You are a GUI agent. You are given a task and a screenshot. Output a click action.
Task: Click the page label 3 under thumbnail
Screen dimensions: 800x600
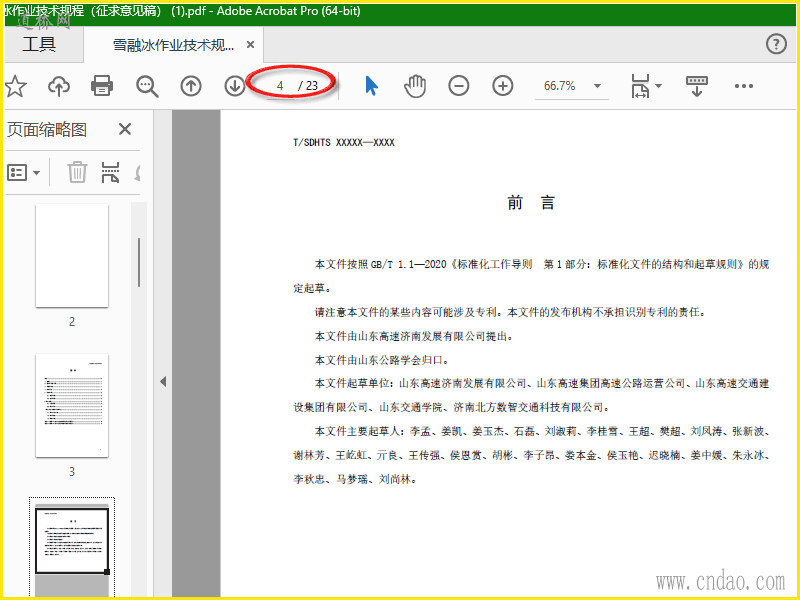(72, 471)
